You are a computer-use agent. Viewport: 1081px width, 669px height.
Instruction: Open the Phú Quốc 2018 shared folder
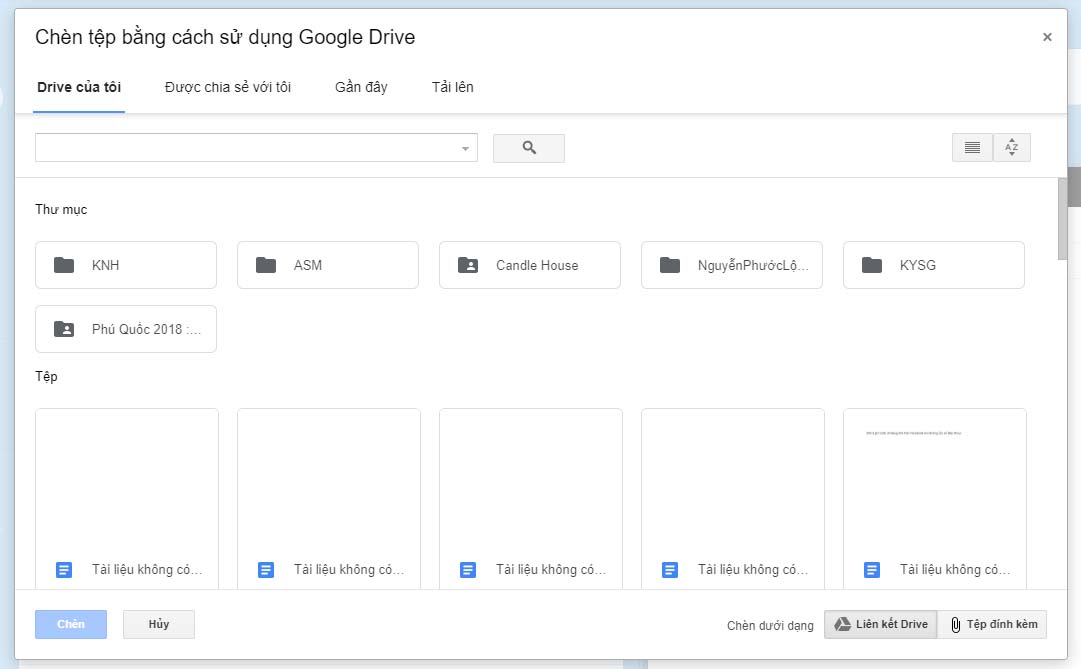(125, 329)
